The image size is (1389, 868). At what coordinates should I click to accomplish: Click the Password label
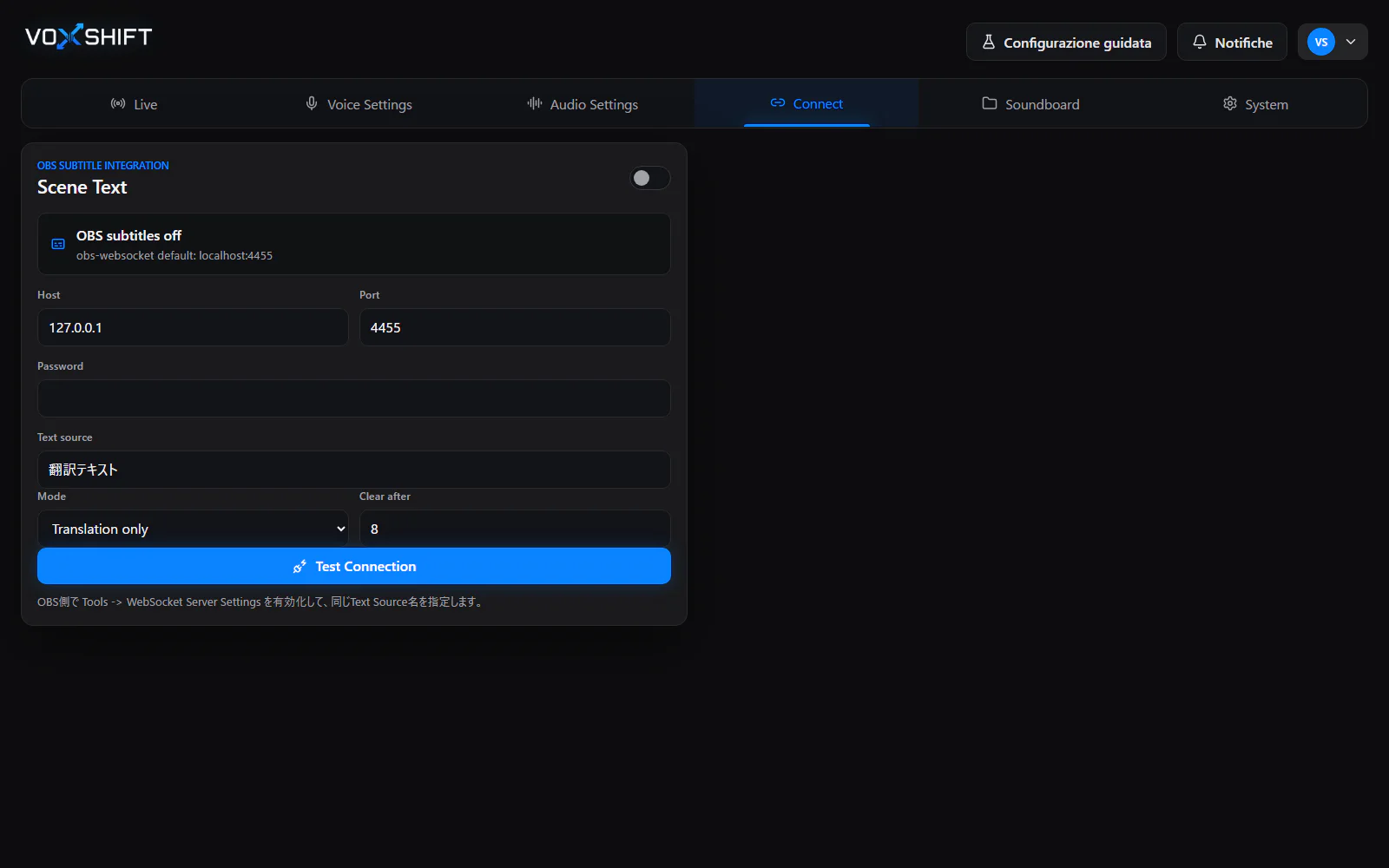coord(61,365)
